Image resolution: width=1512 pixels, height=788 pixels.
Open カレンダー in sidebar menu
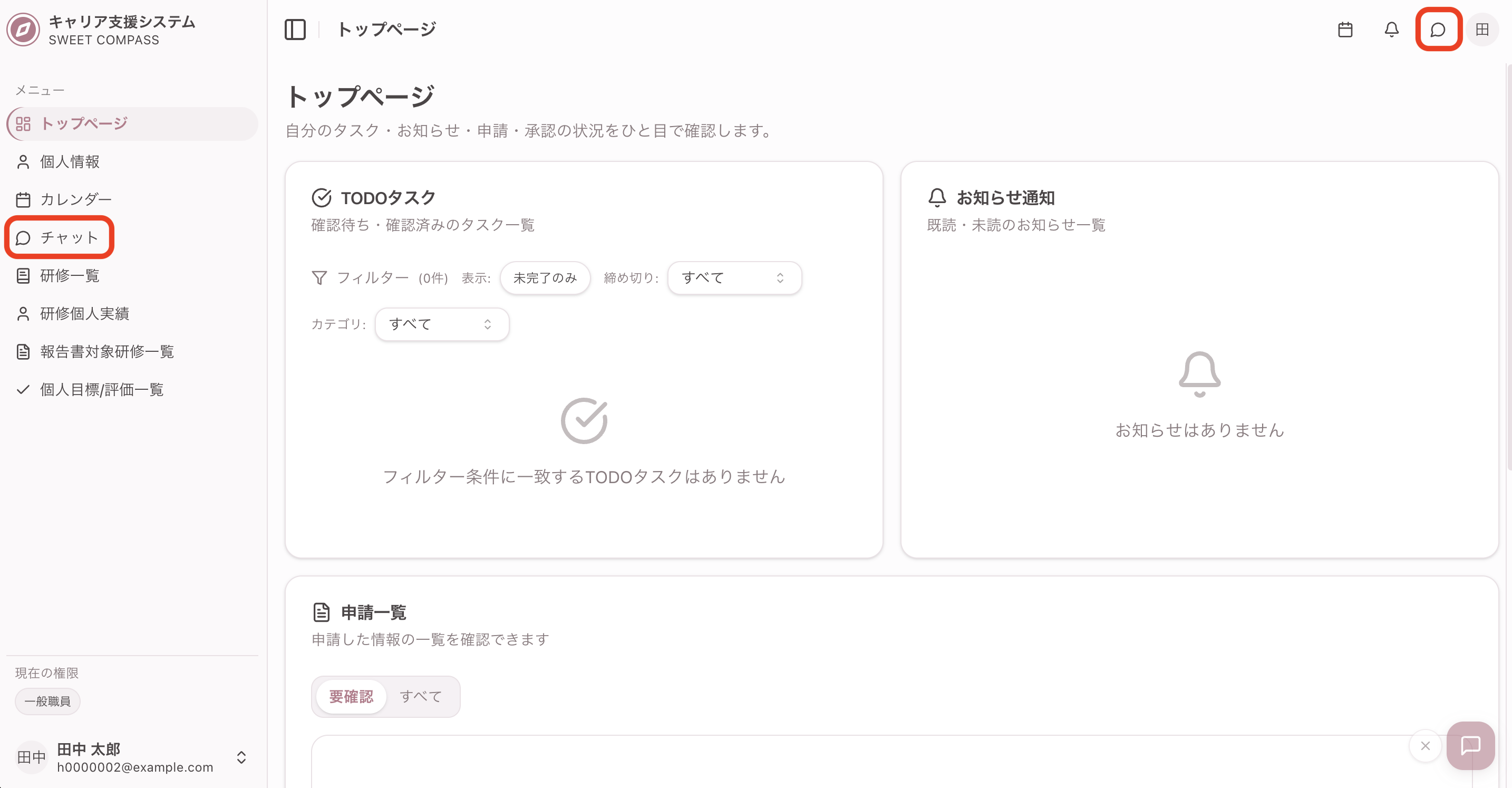(132, 200)
